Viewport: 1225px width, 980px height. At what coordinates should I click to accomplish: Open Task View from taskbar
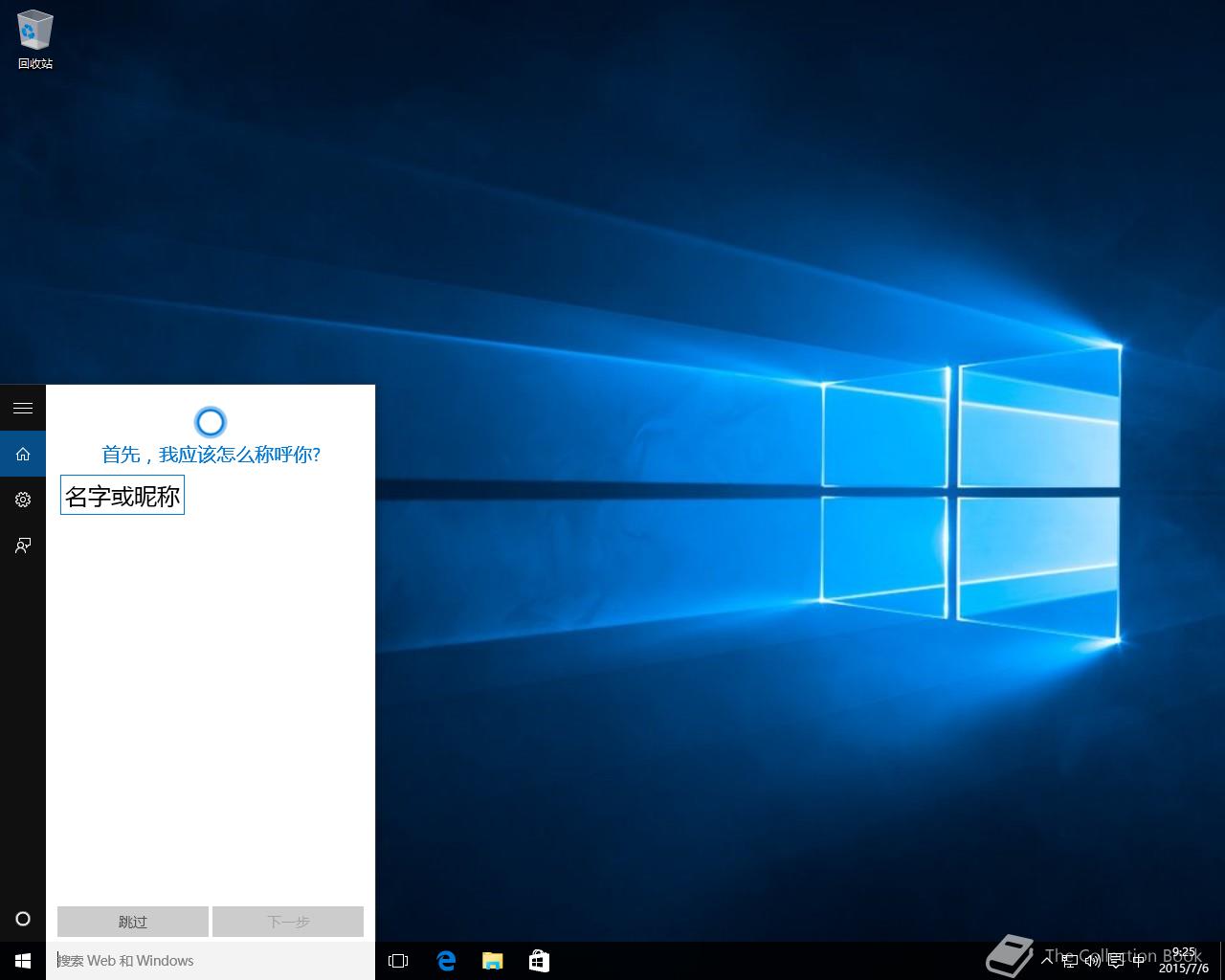point(398,961)
